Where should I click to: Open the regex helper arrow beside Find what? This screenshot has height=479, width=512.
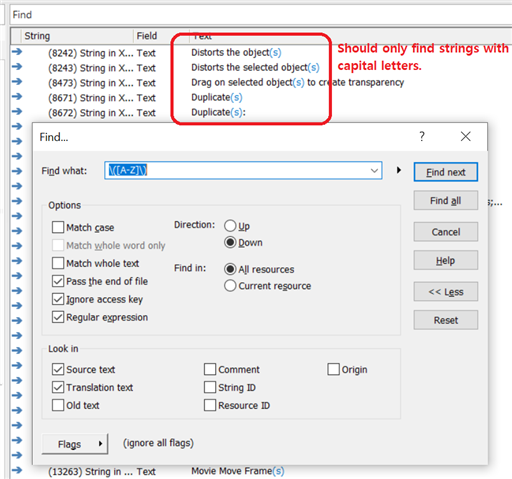(x=399, y=170)
